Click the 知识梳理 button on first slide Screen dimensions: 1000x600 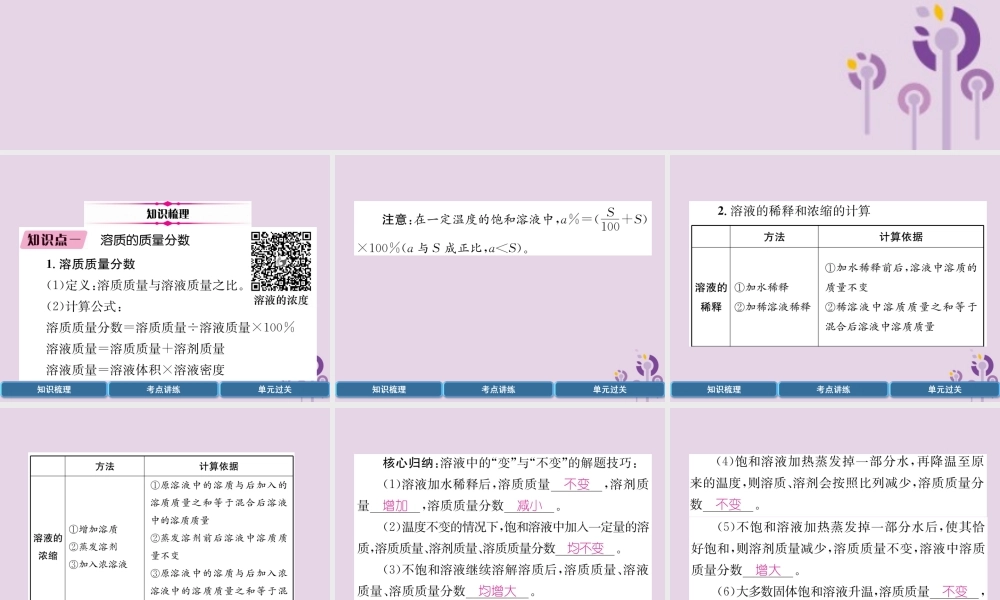coord(54,389)
